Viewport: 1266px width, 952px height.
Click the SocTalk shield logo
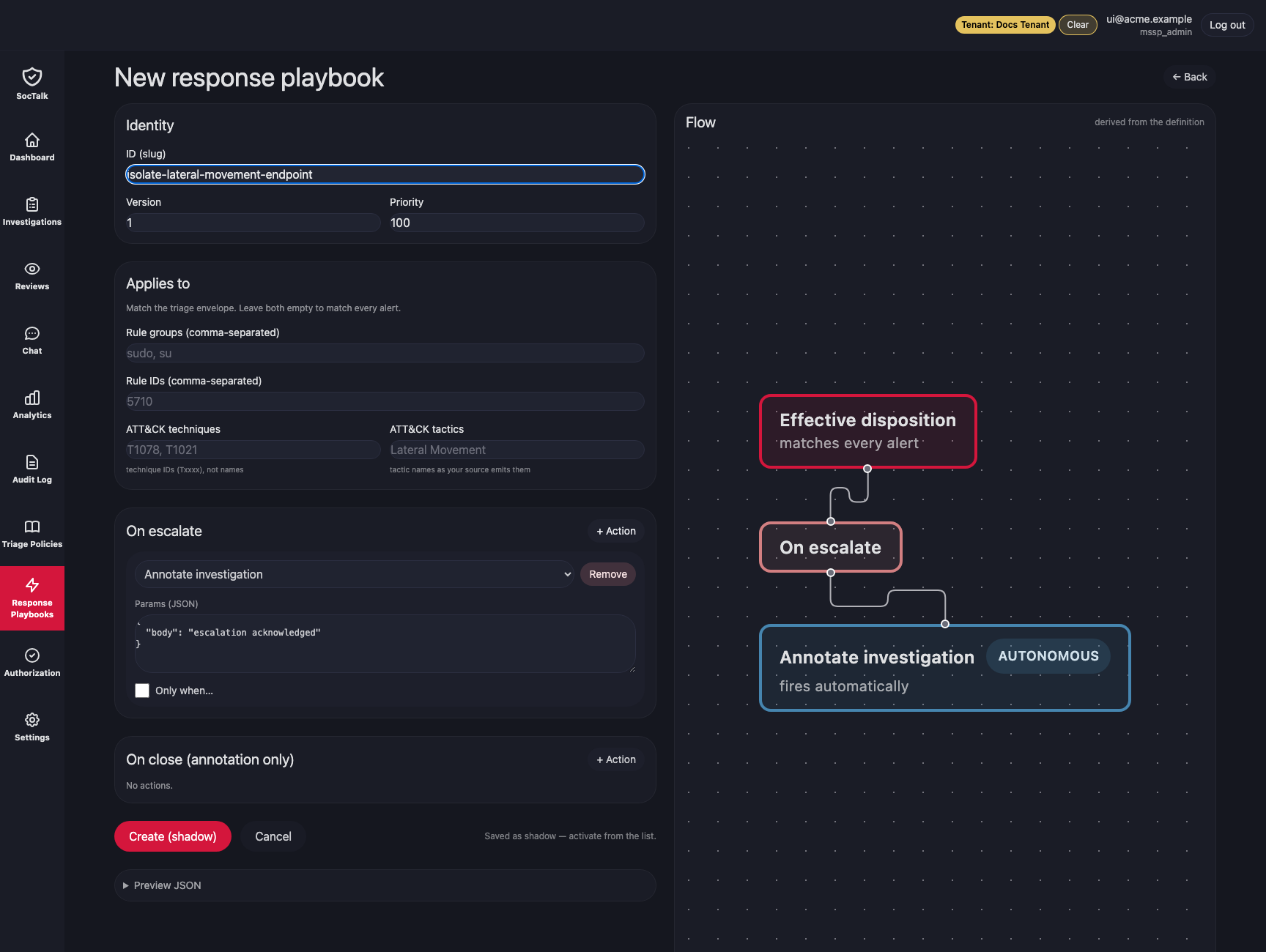tap(32, 77)
